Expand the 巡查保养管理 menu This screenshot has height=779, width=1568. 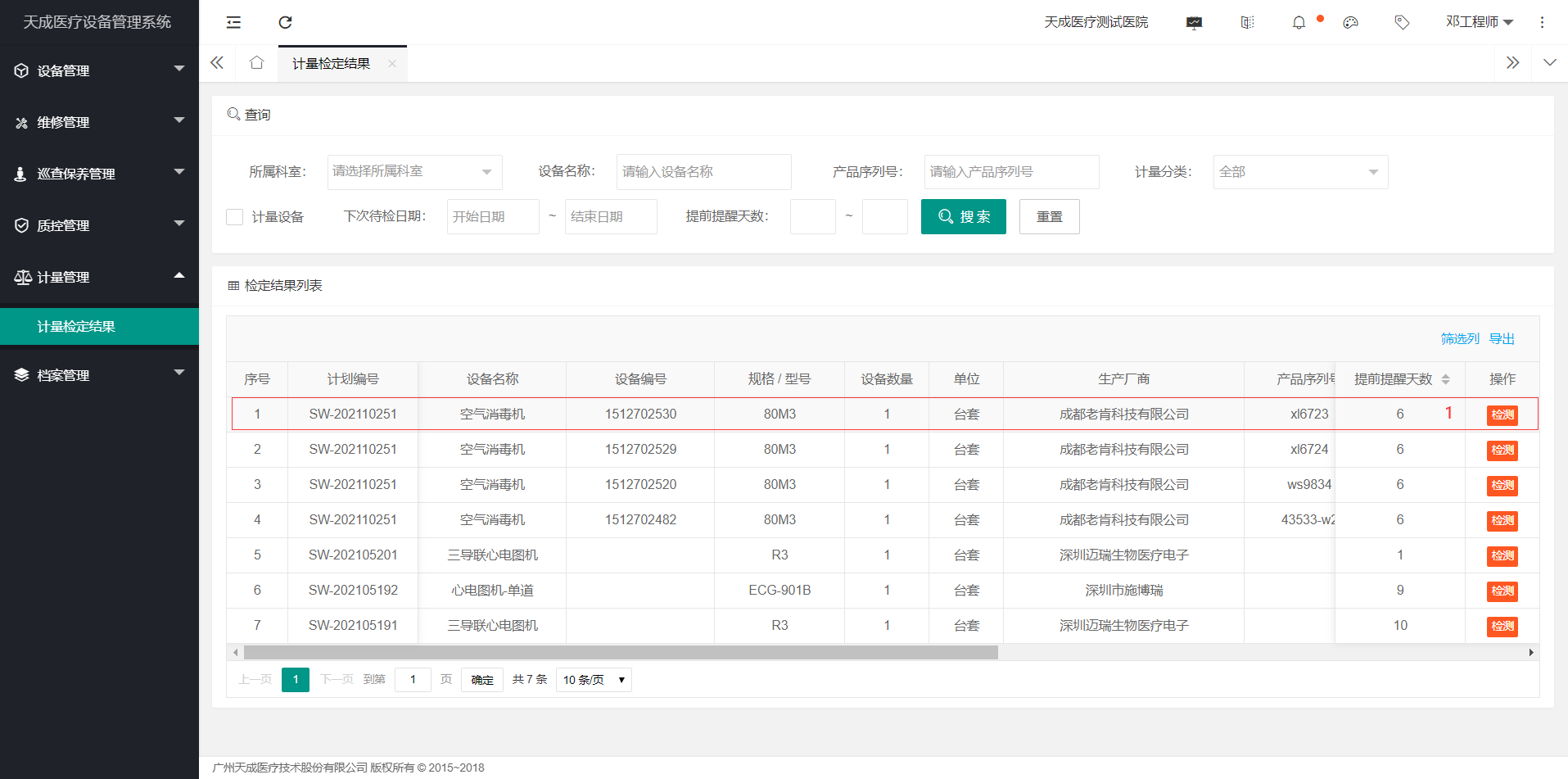click(99, 174)
